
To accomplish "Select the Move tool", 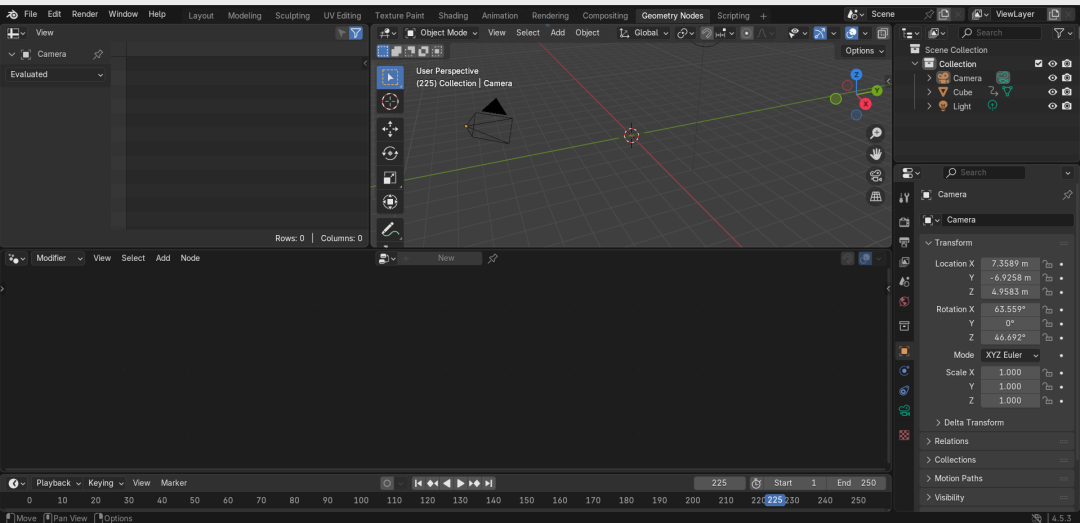I will 390,129.
